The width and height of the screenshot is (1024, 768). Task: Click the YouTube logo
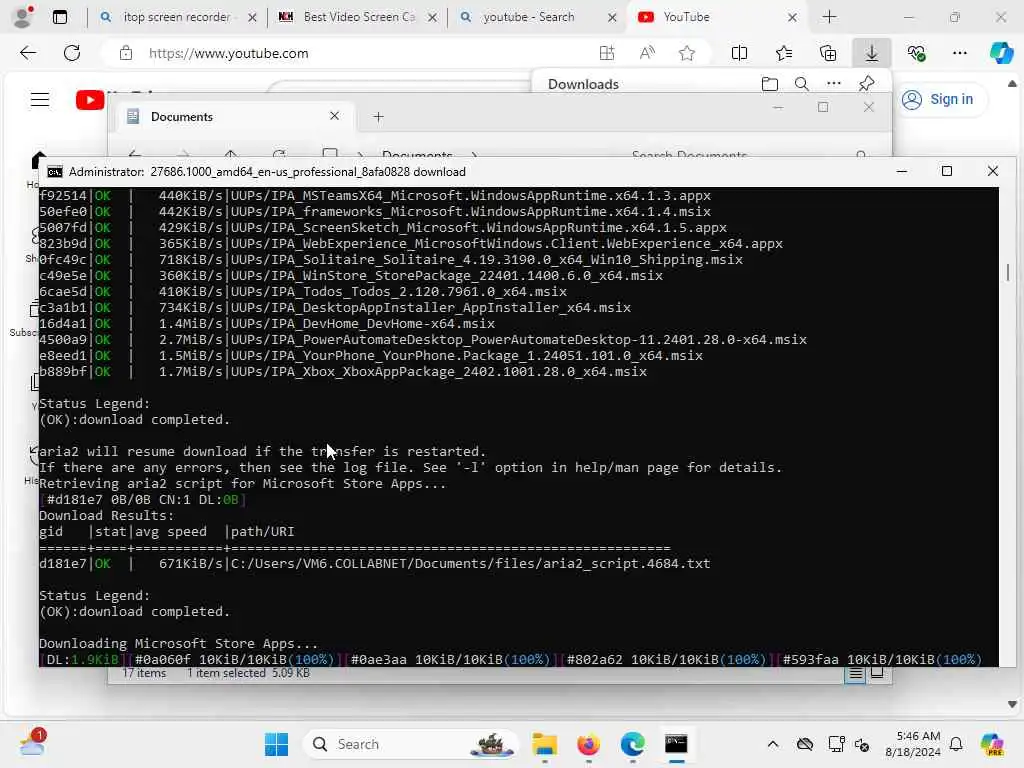click(x=90, y=100)
